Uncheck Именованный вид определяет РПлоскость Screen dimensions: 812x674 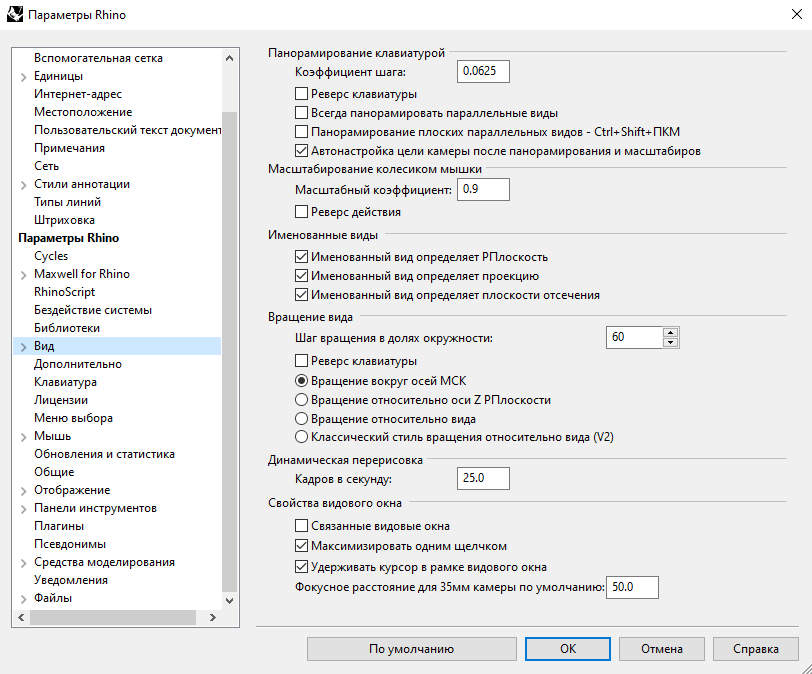[x=301, y=256]
